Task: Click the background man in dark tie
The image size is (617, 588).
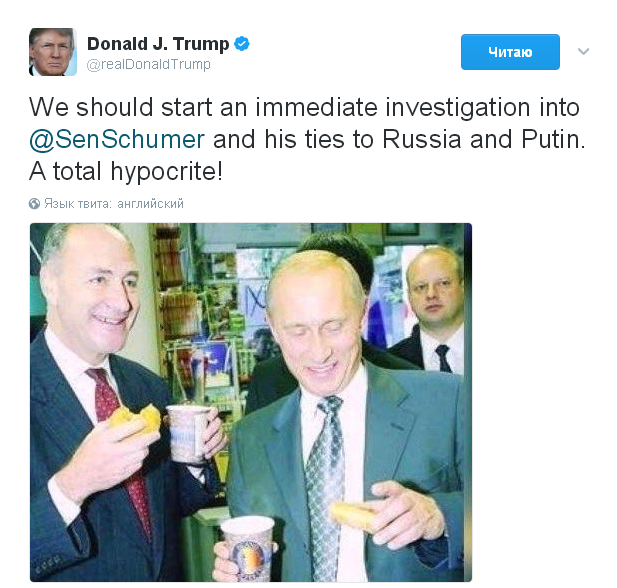Action: 431,309
